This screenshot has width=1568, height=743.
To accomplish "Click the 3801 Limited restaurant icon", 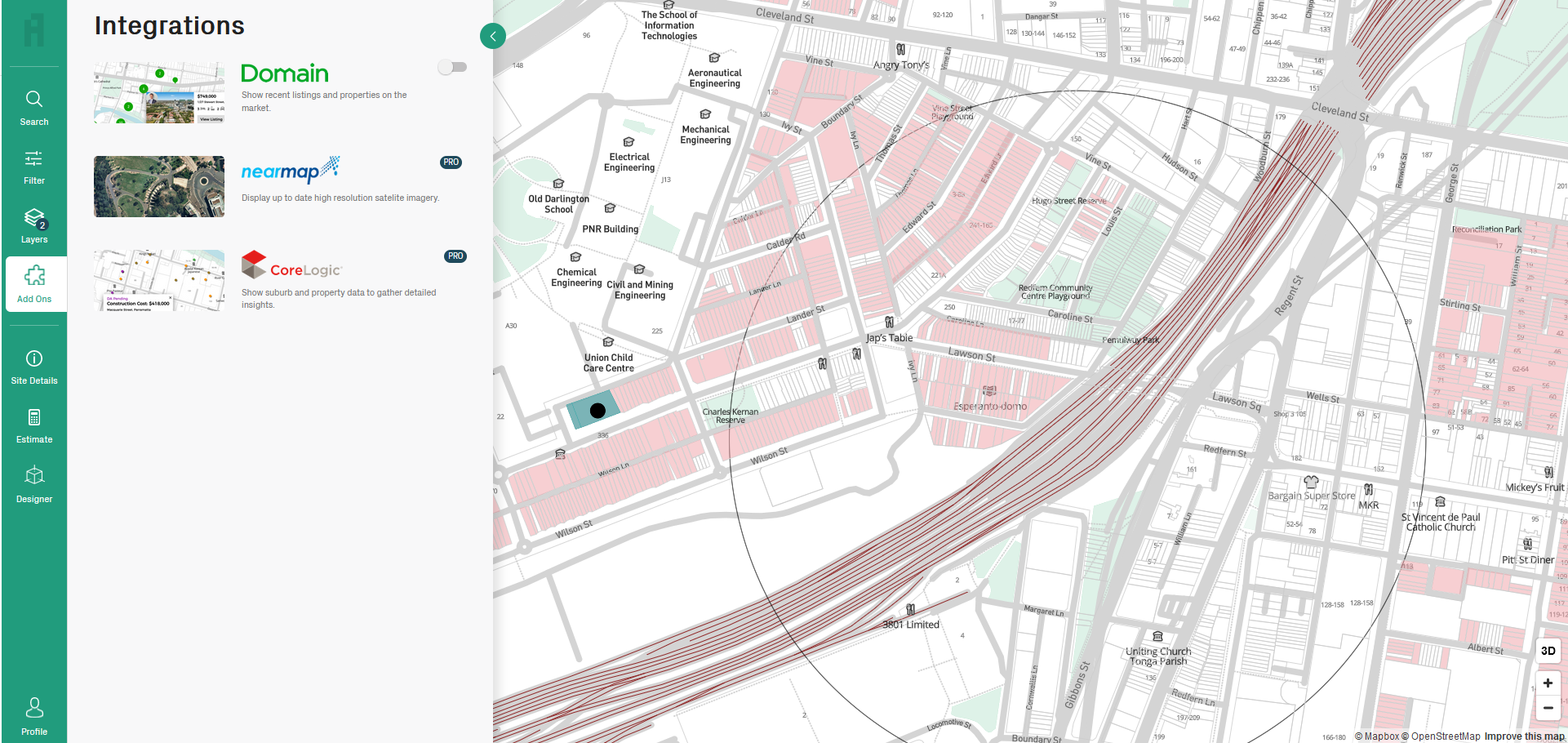I will tap(910, 610).
